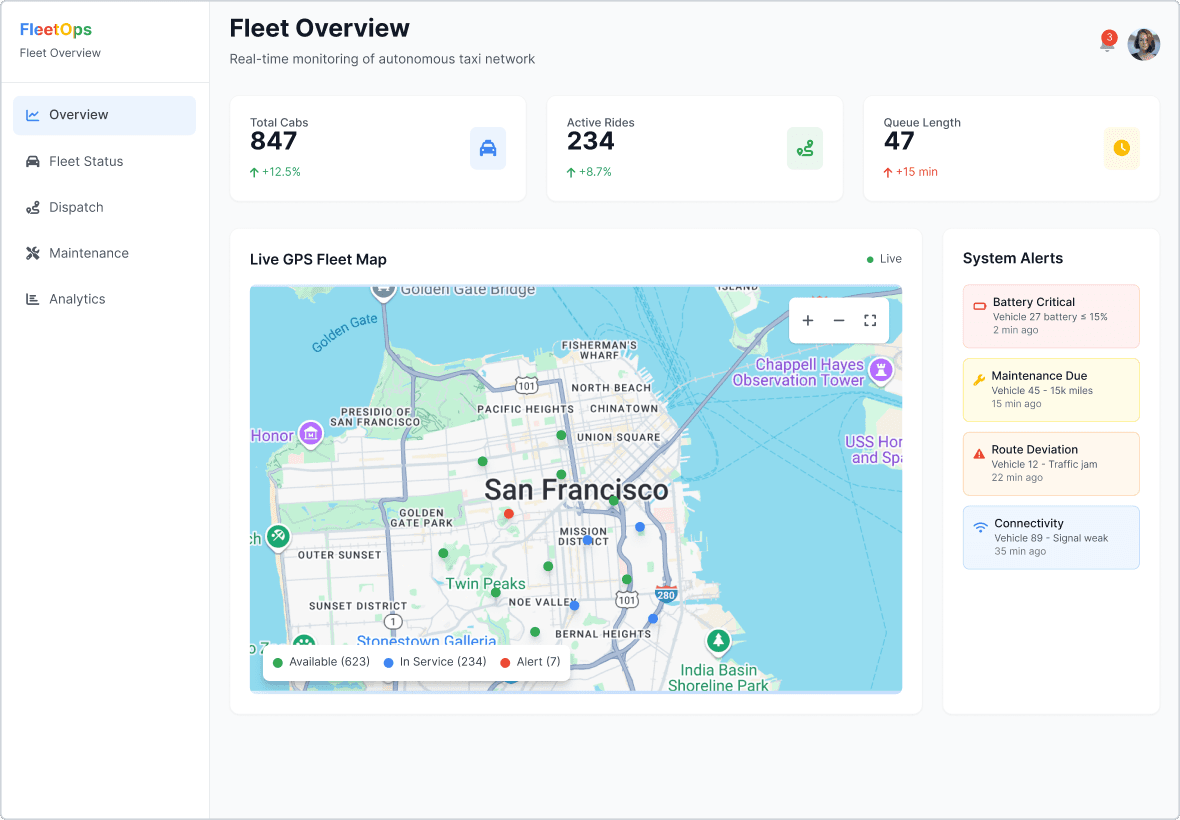1180x820 pixels.
Task: Click the FleetOps logo
Action: tap(56, 29)
